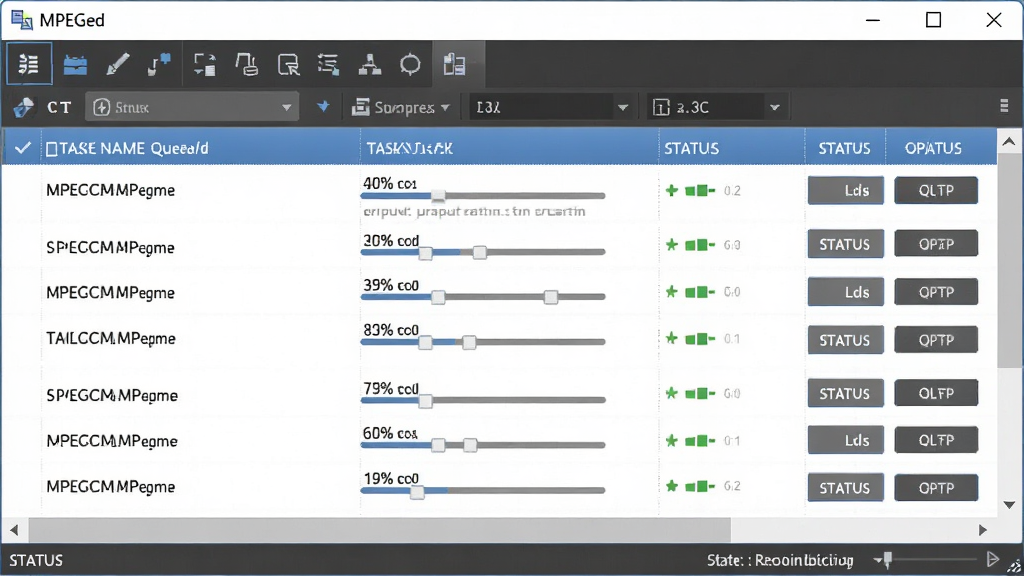Viewport: 1024px width, 576px height.
Task: Open the Strux combo box
Action: 192,107
